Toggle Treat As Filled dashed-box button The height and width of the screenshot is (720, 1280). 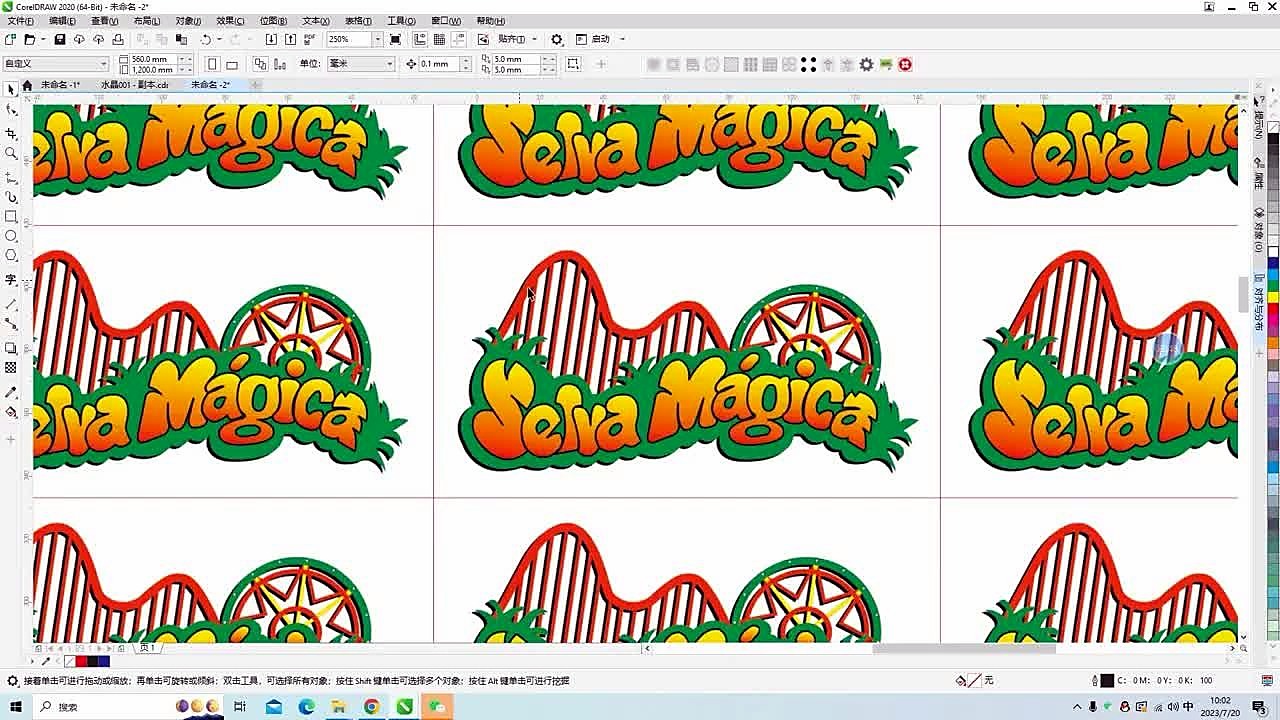click(x=573, y=64)
